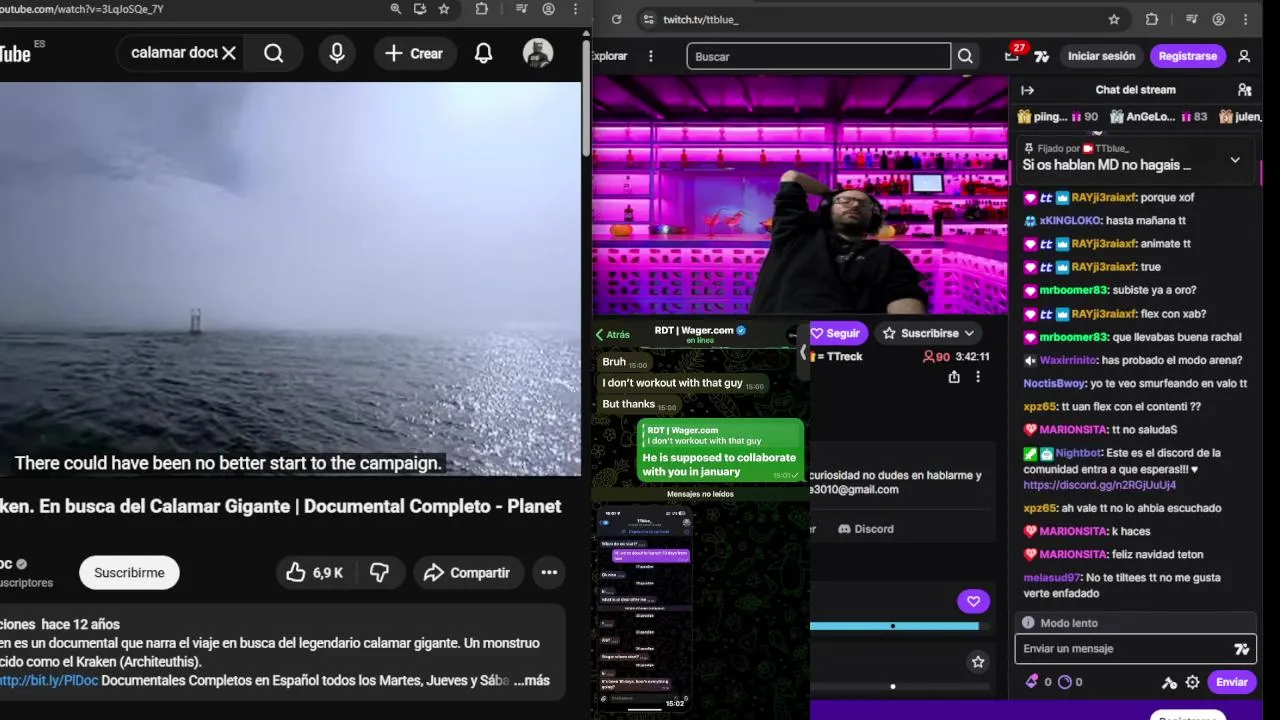Click the YouTube video player
Viewport: 1280px width, 720px height.
[x=290, y=279]
